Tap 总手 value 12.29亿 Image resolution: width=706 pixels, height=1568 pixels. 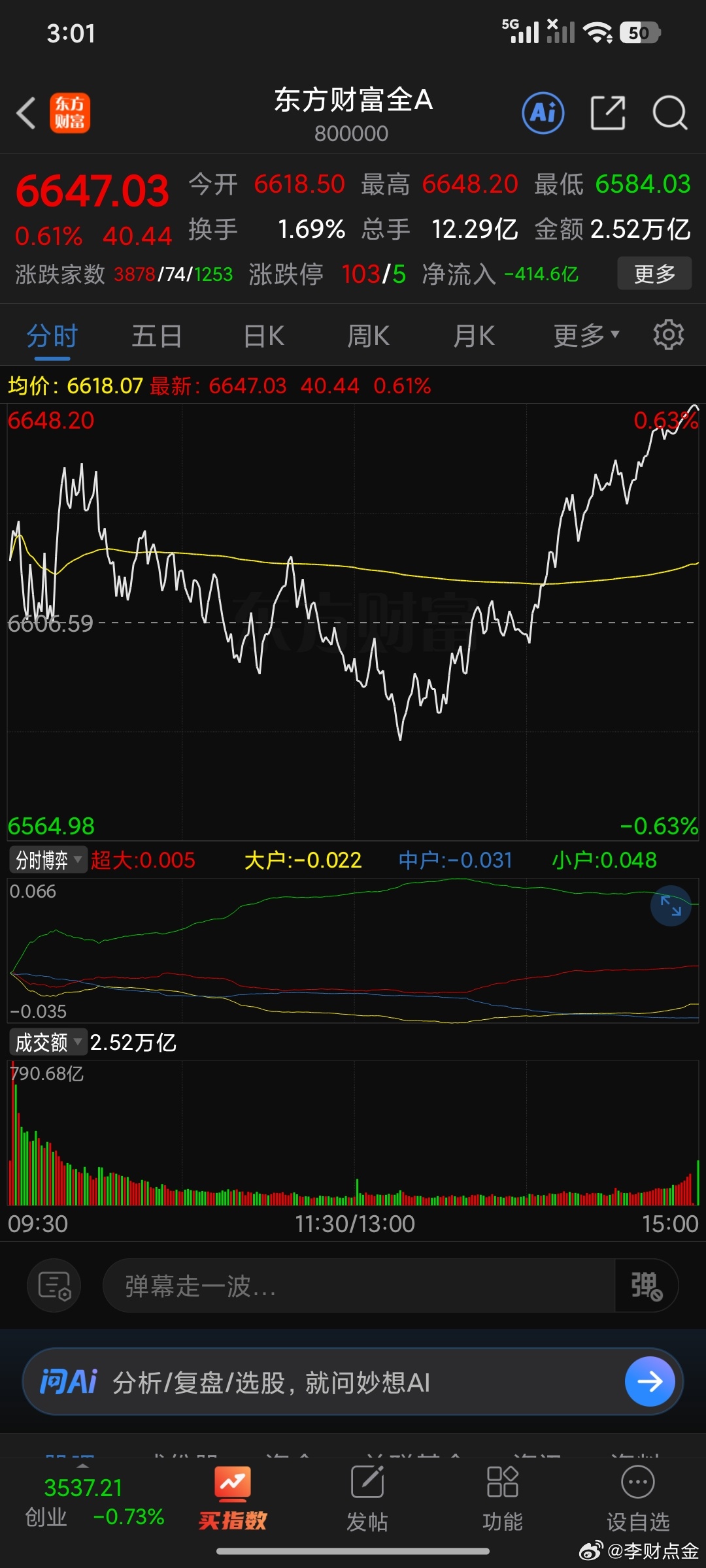click(x=475, y=229)
